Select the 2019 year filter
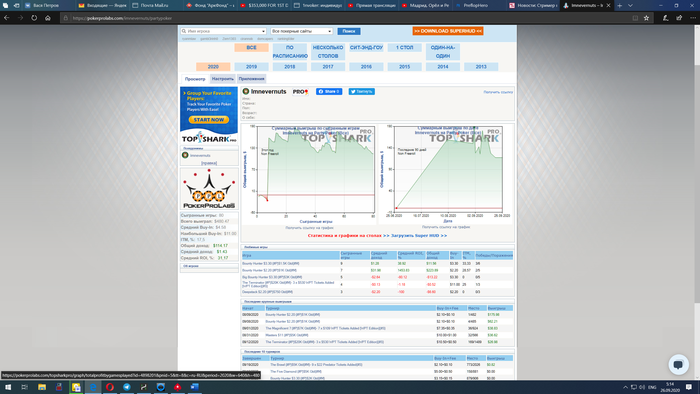Viewport: 700px width, 394px height. [251, 66]
